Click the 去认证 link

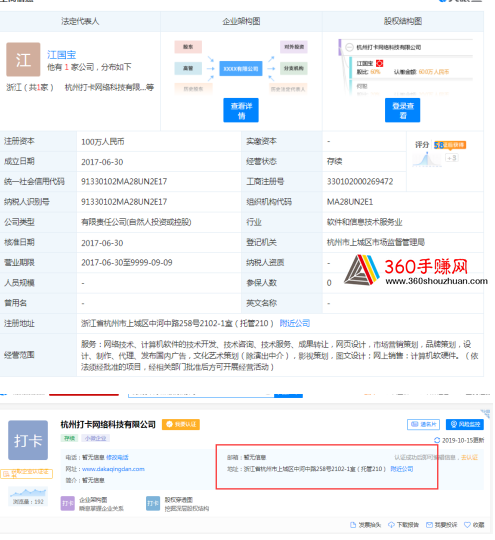point(469,457)
